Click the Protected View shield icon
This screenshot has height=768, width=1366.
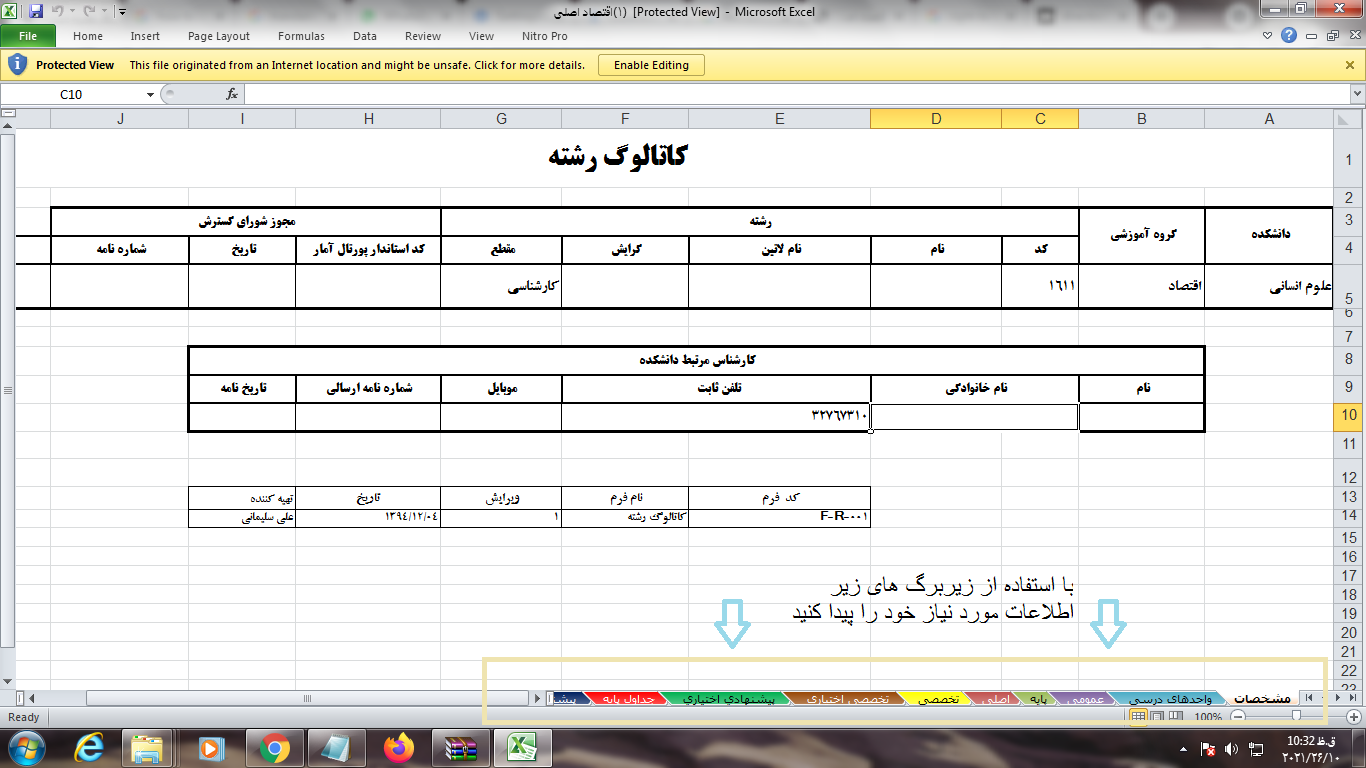click(17, 65)
